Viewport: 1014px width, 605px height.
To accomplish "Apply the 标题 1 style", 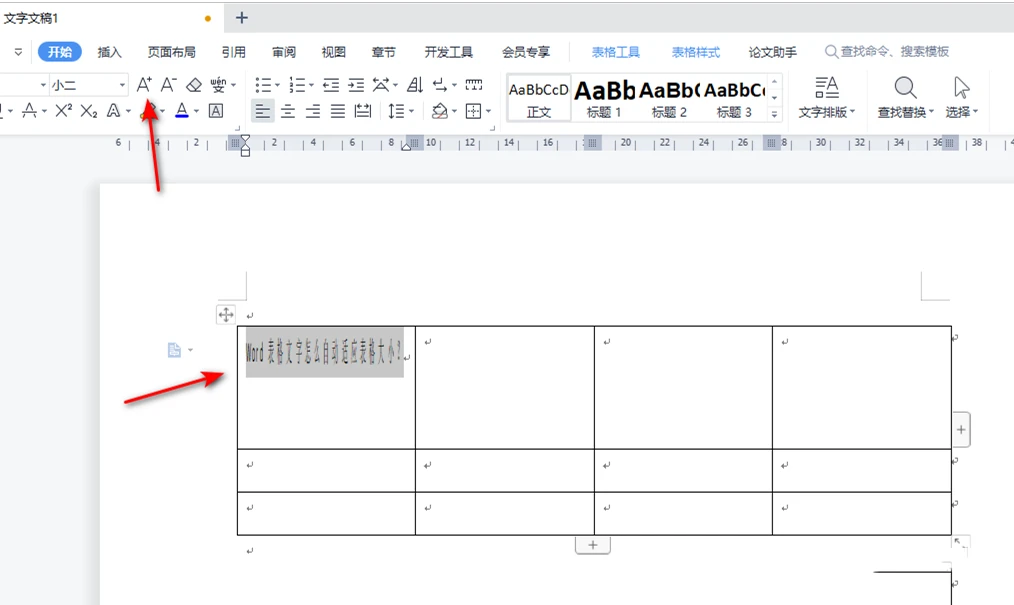I will (x=604, y=98).
